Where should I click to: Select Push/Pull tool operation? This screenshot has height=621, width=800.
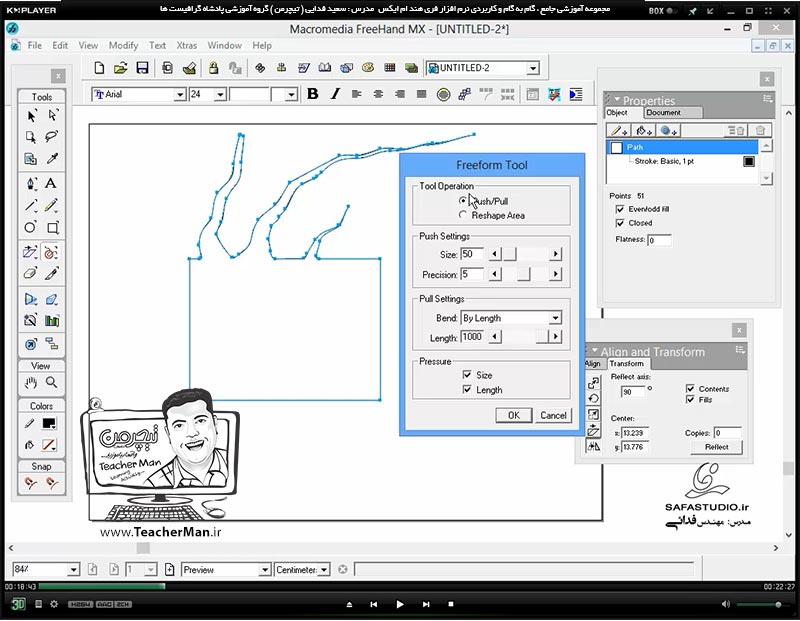pos(463,201)
